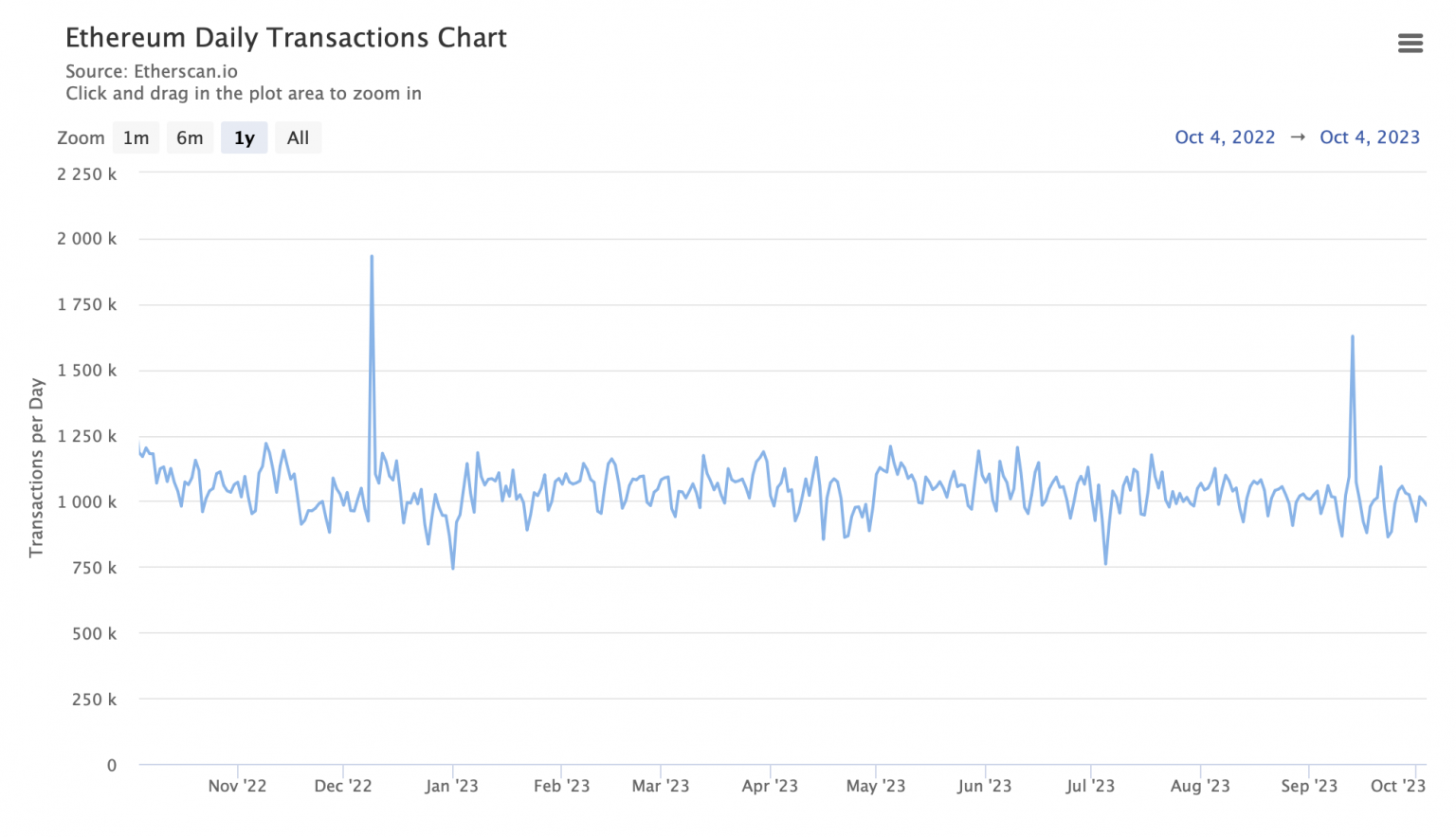Click the sharp dip in early July '23
This screenshot has height=837, width=1456.
[x=1105, y=563]
